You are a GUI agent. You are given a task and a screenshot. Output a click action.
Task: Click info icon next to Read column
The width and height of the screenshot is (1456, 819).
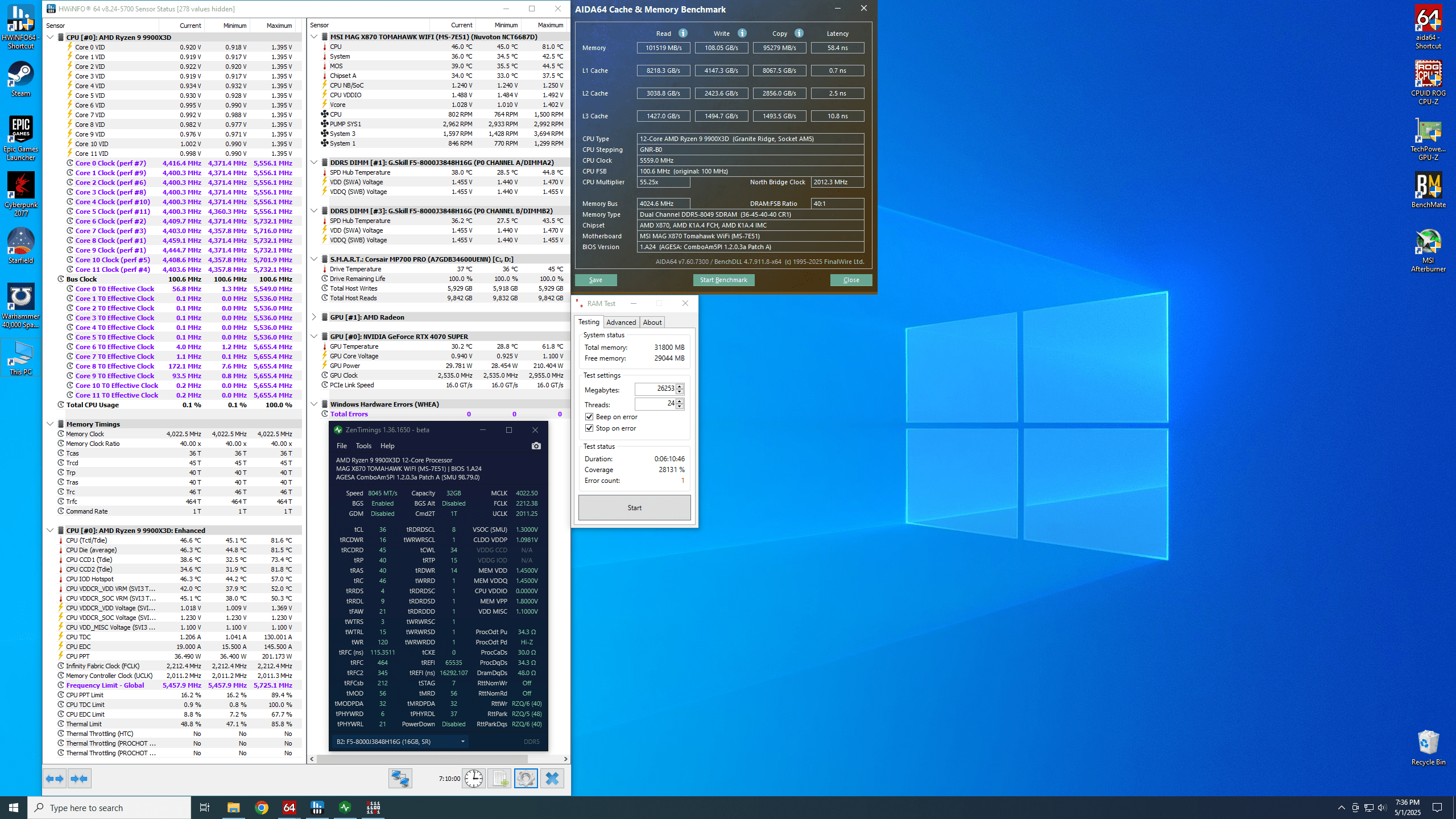[683, 34]
